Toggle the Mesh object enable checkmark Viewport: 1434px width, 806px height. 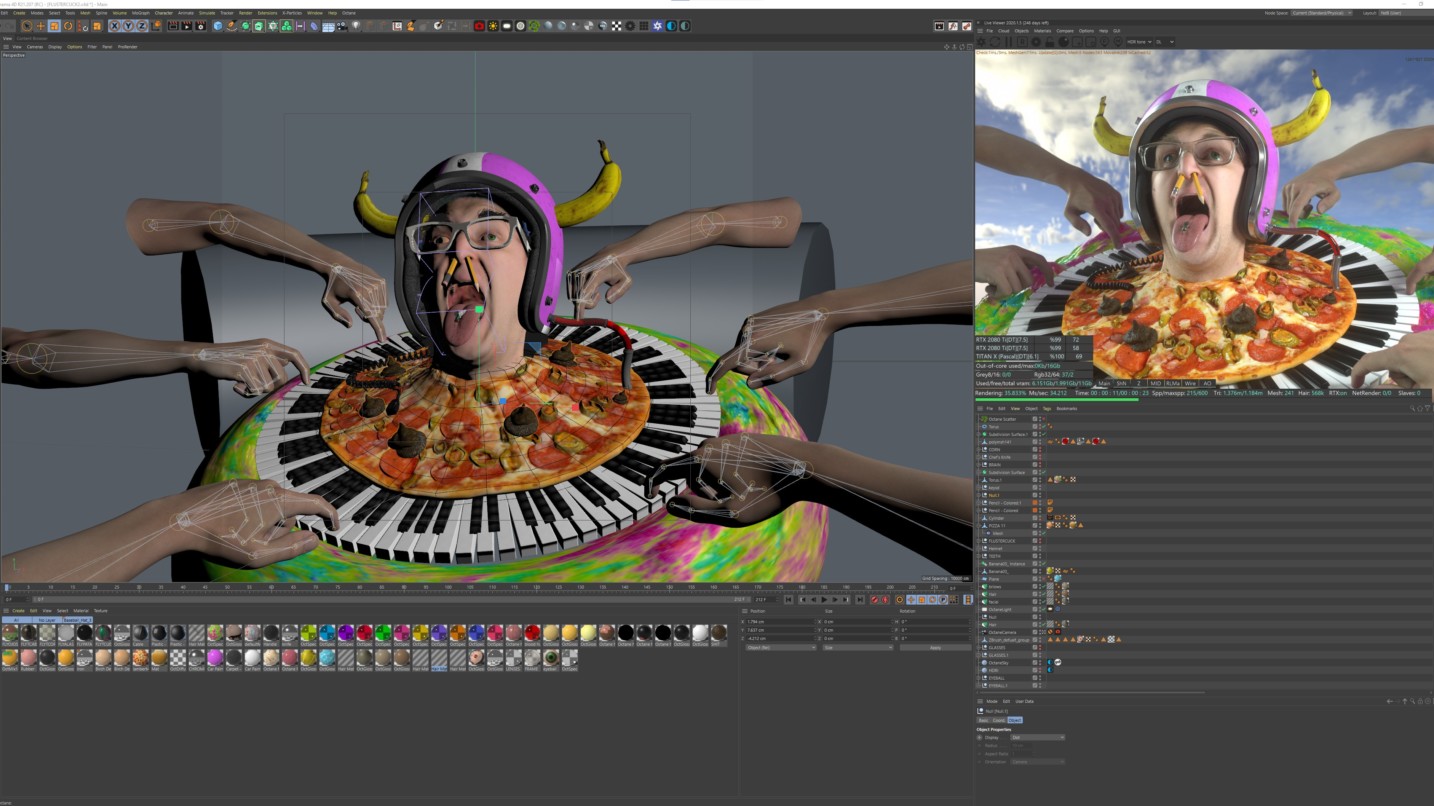click(1044, 533)
